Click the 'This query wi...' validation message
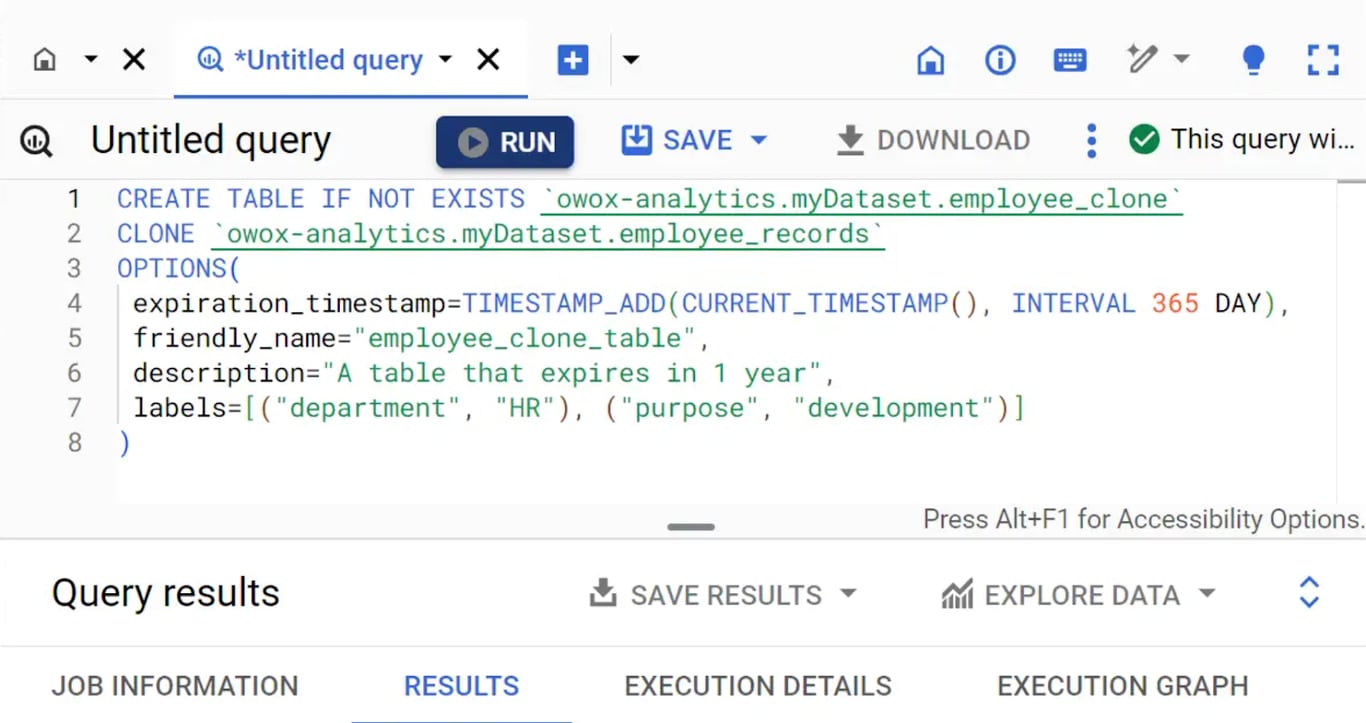Image resolution: width=1366 pixels, height=723 pixels. click(1263, 139)
